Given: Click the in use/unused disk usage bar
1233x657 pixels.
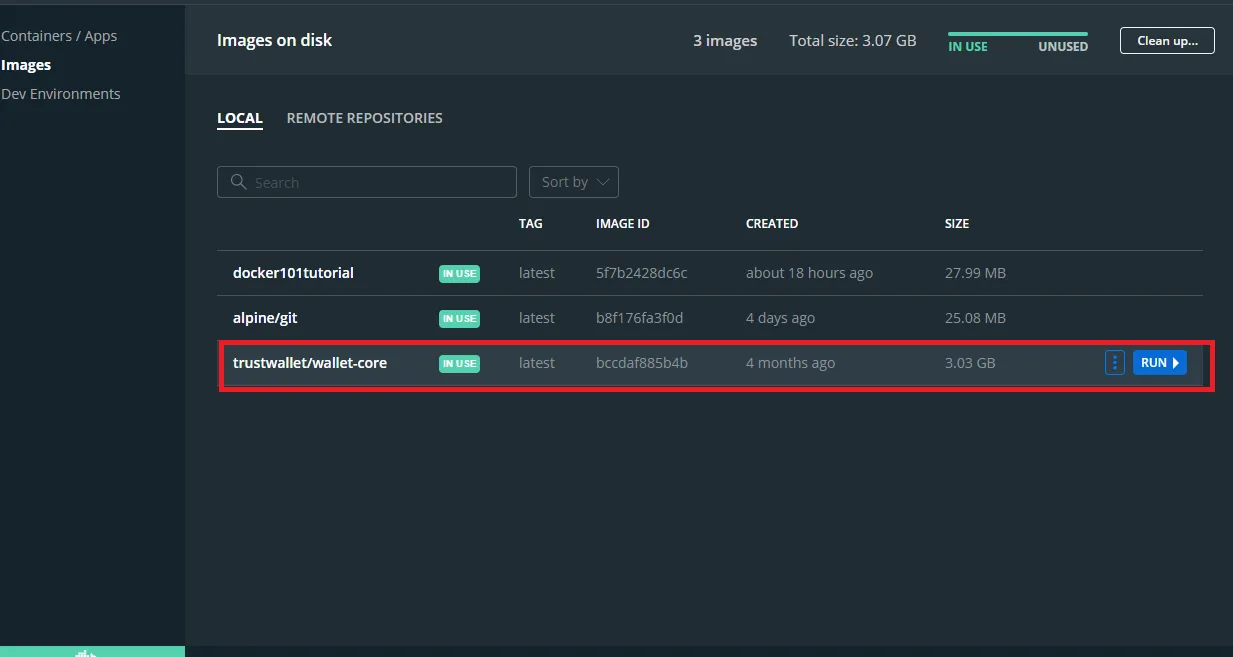Looking at the screenshot, I should (1018, 34).
